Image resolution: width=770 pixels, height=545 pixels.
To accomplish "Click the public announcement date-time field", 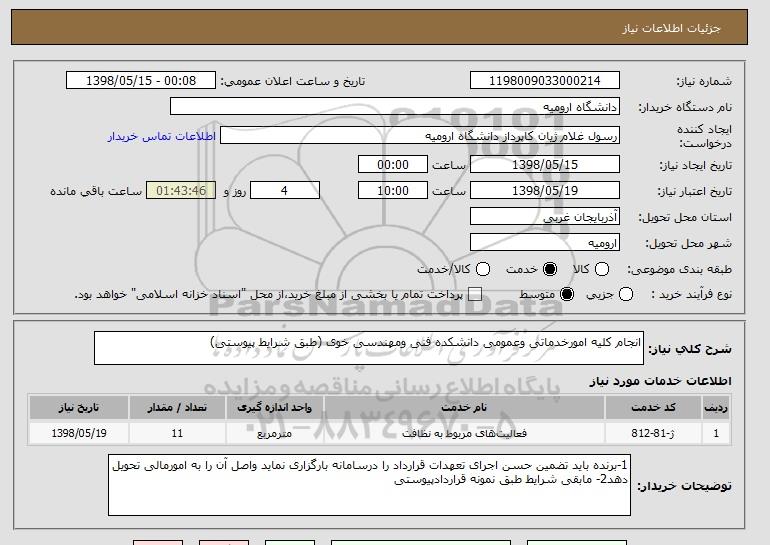I will pos(141,81).
